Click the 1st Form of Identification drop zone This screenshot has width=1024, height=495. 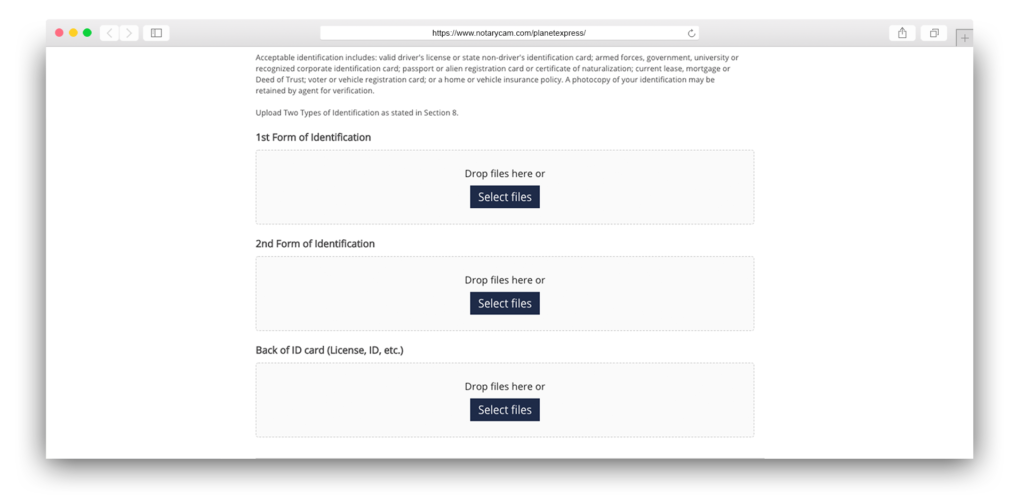tap(505, 187)
